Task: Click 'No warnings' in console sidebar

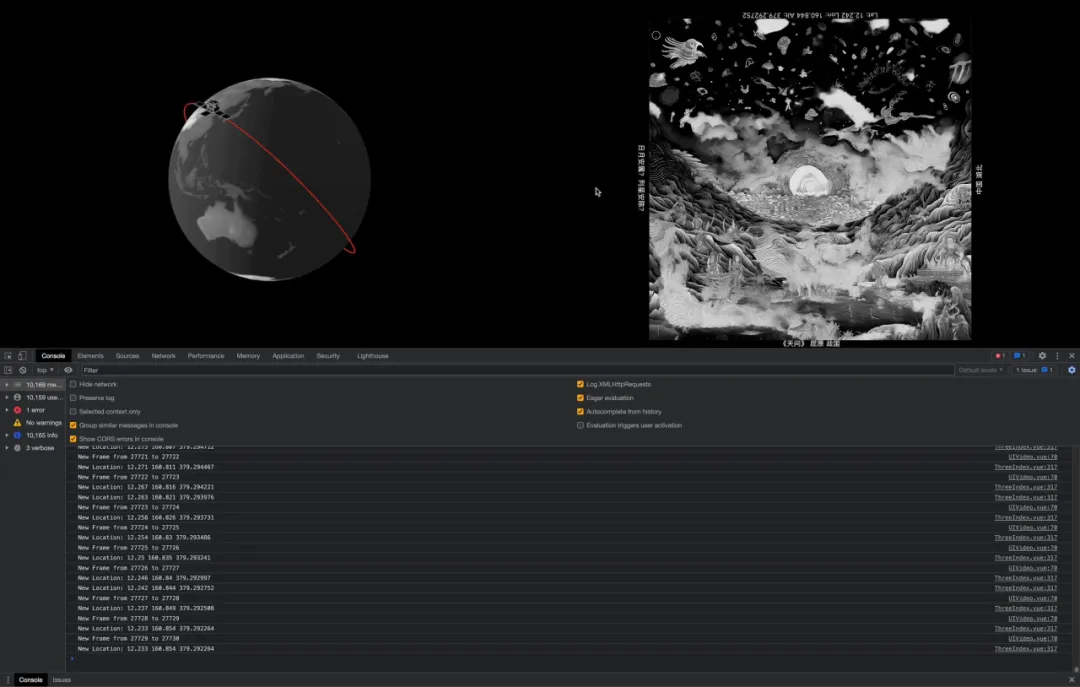Action: (44, 422)
